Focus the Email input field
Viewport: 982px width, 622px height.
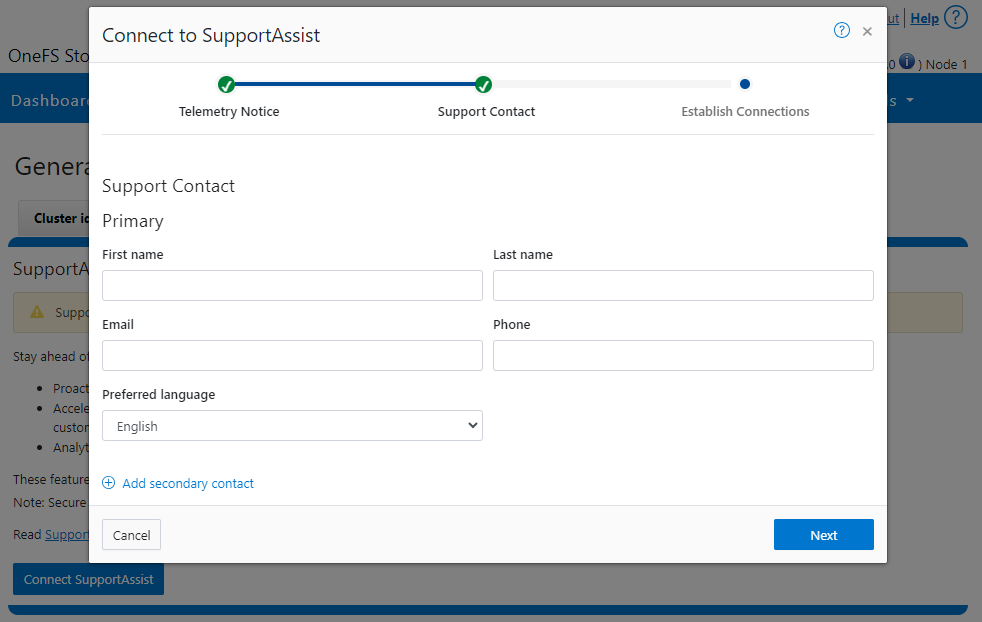(292, 356)
